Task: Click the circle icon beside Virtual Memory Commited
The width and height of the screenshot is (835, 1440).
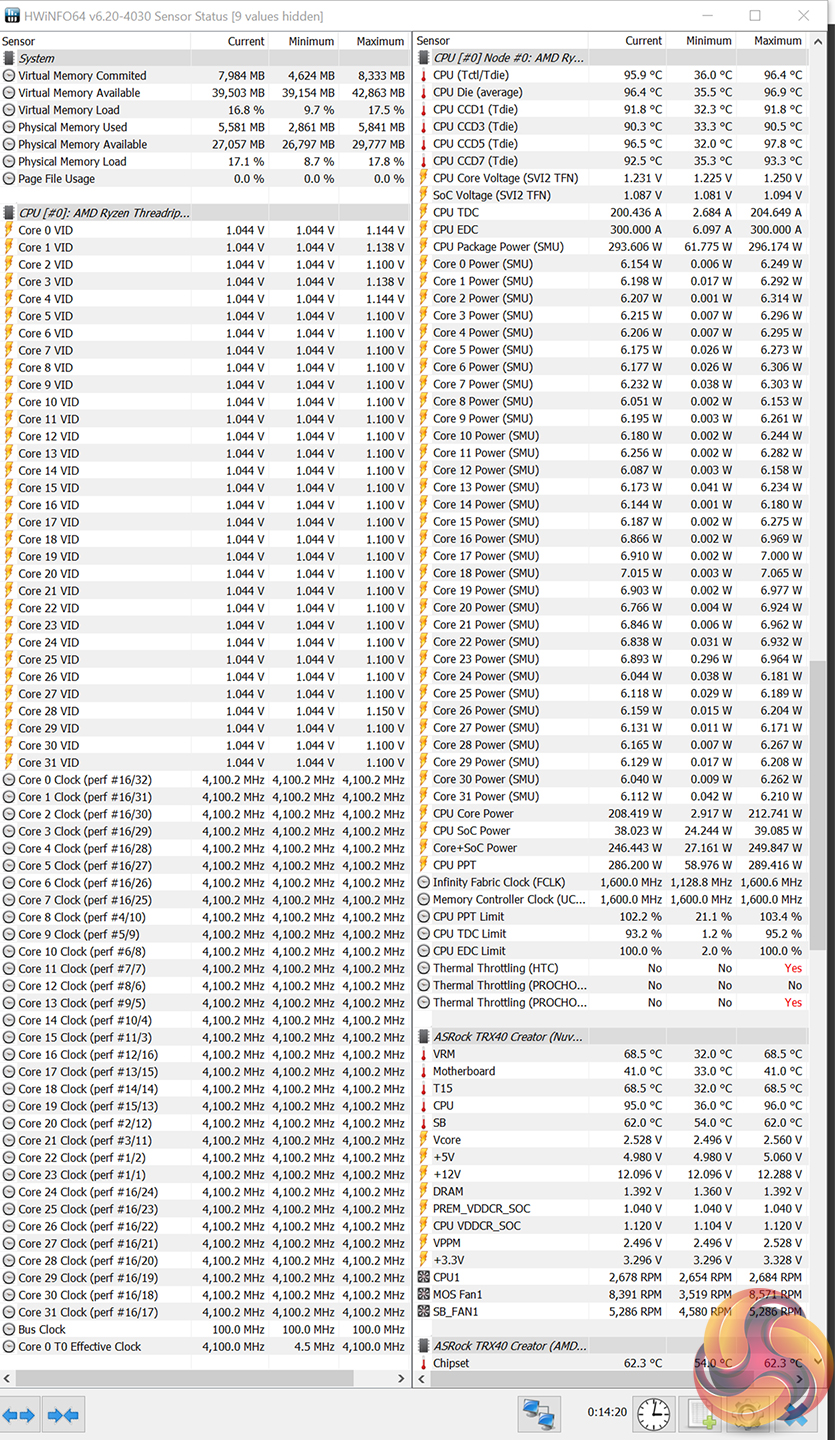Action: pyautogui.click(x=9, y=76)
